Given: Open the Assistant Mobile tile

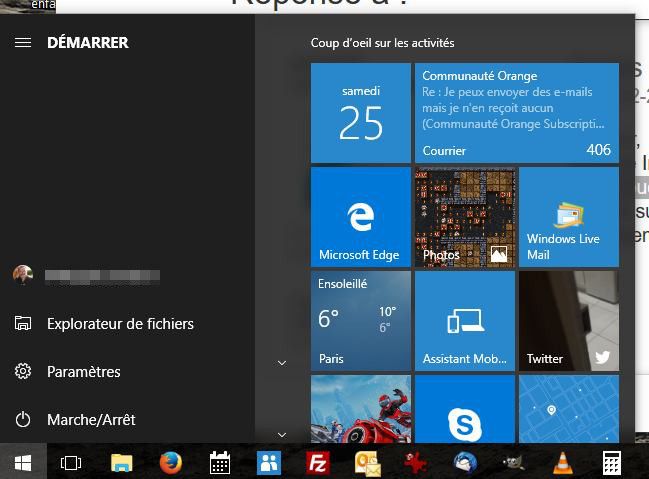Looking at the screenshot, I should pos(464,321).
